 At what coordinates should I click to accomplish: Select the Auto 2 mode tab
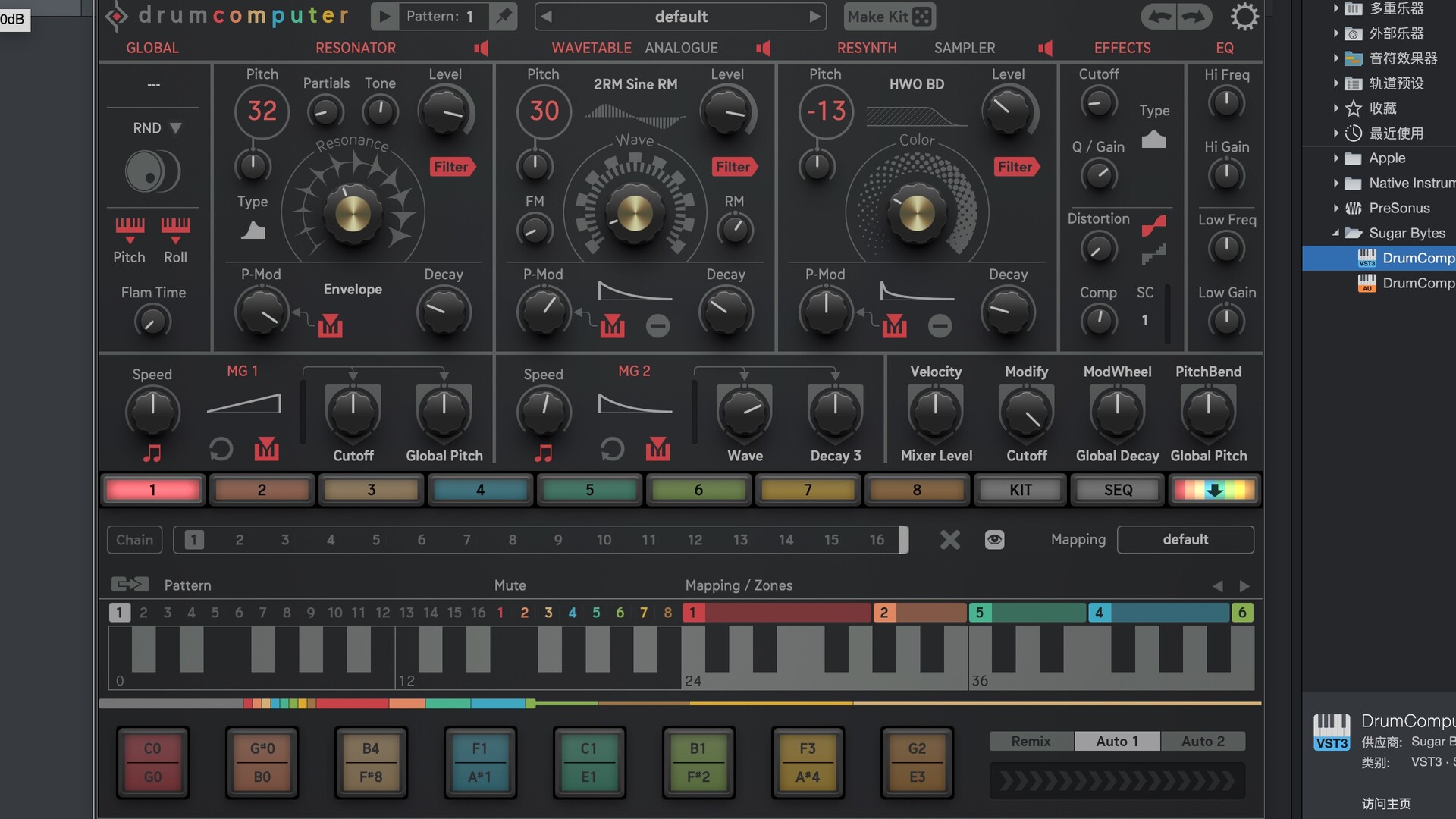pyautogui.click(x=1203, y=741)
